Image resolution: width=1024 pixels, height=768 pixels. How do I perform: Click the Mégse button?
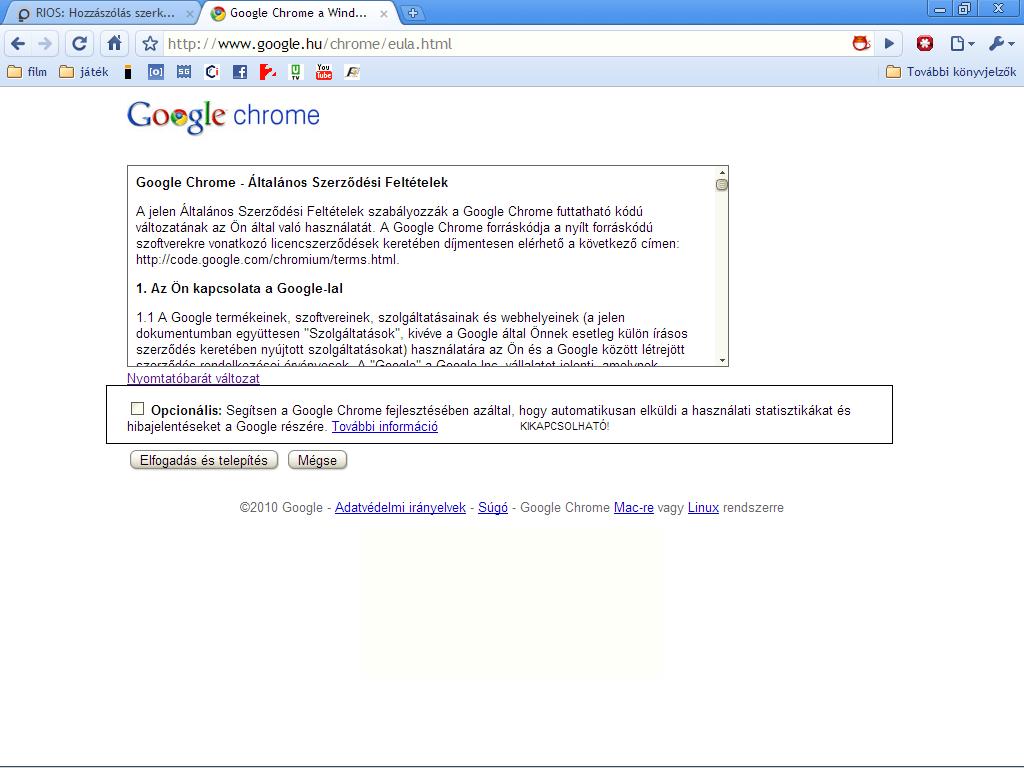click(317, 460)
